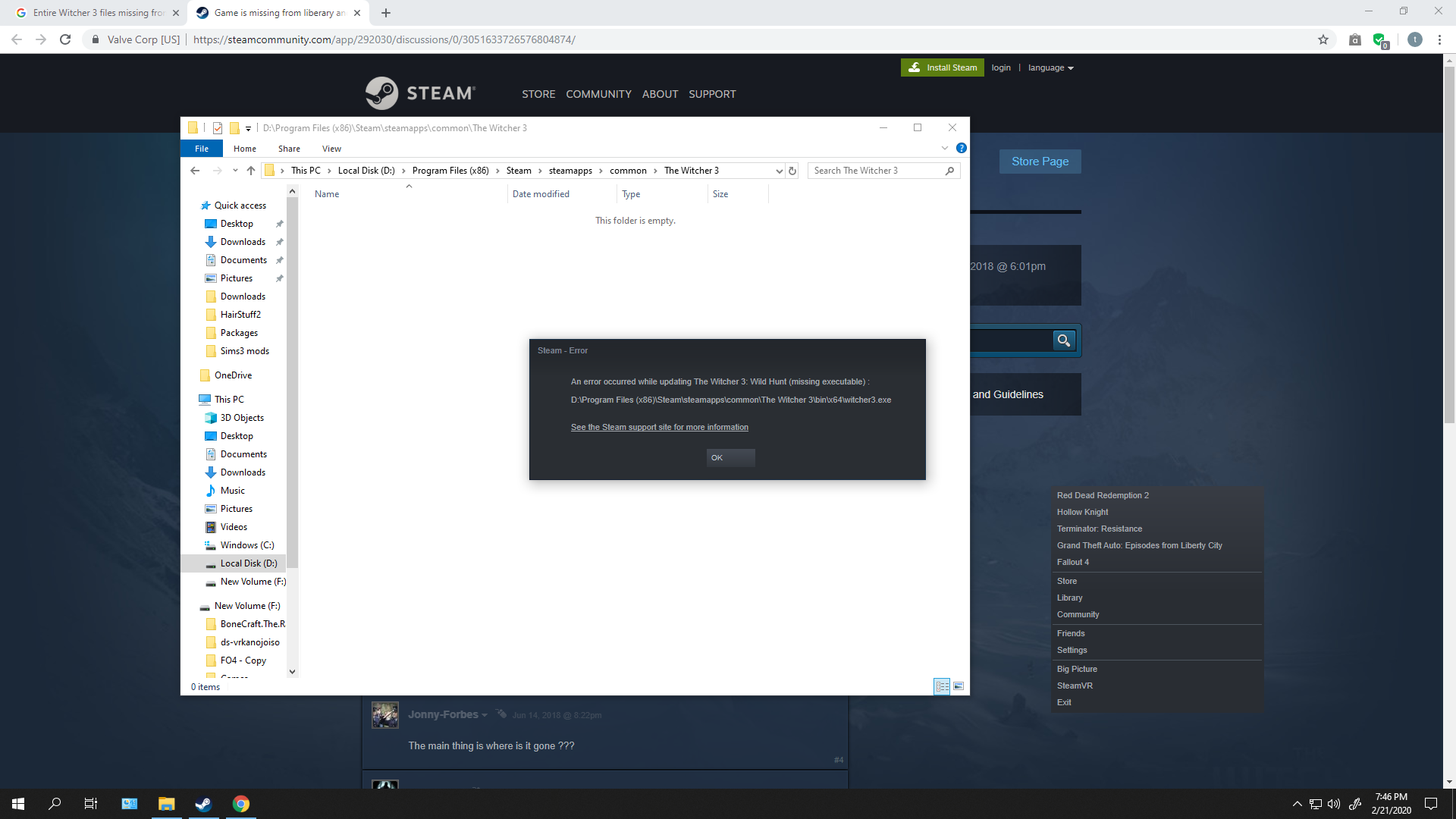The width and height of the screenshot is (1456, 819).
Task: Expand address bar history dropdown
Action: pyautogui.click(x=779, y=171)
